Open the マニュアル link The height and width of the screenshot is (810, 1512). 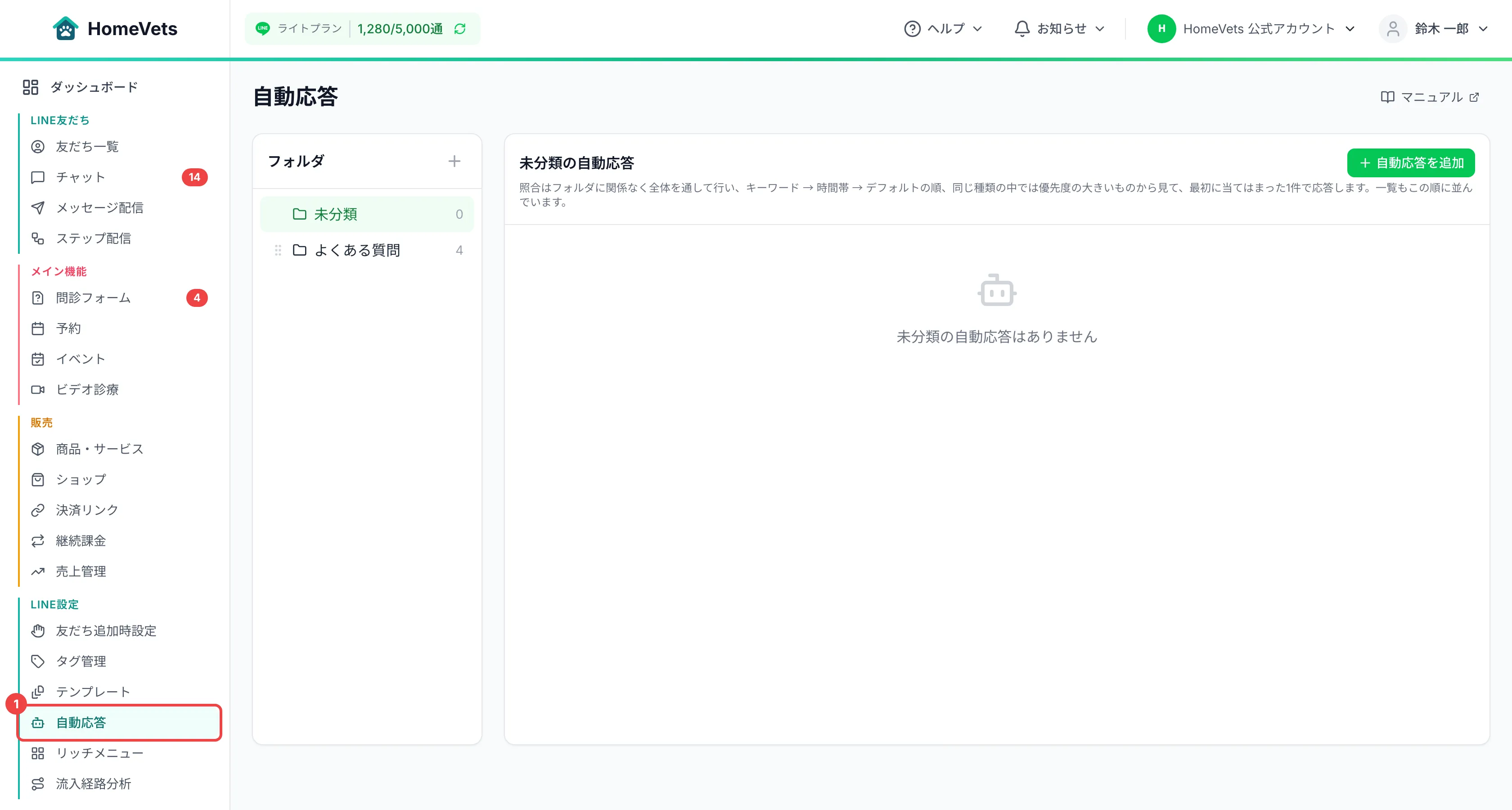pyautogui.click(x=1429, y=97)
